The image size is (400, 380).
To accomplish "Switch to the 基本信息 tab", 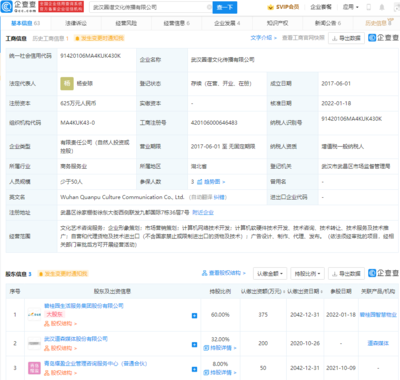I will pos(25,23).
